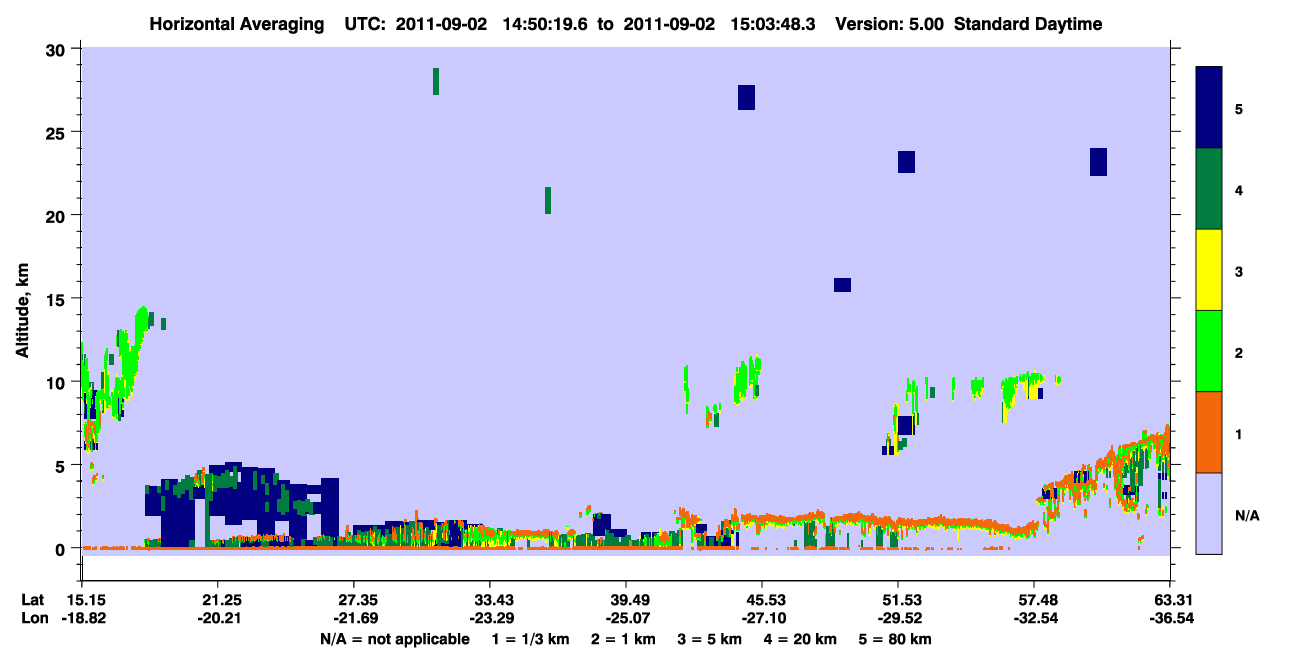
Task: Click latitude value 15.15
Action: [81, 600]
